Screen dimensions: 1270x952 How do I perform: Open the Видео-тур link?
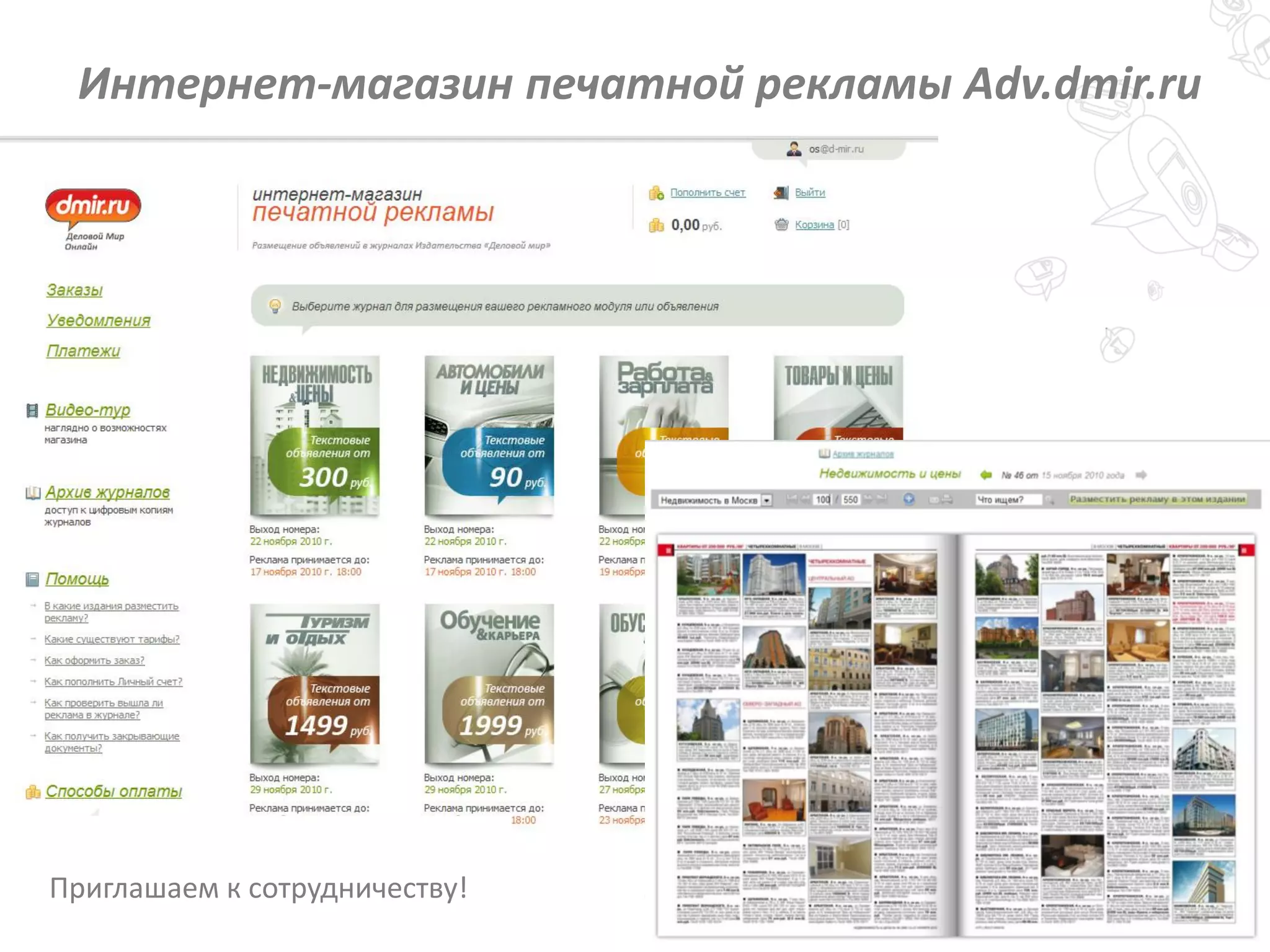(x=87, y=410)
